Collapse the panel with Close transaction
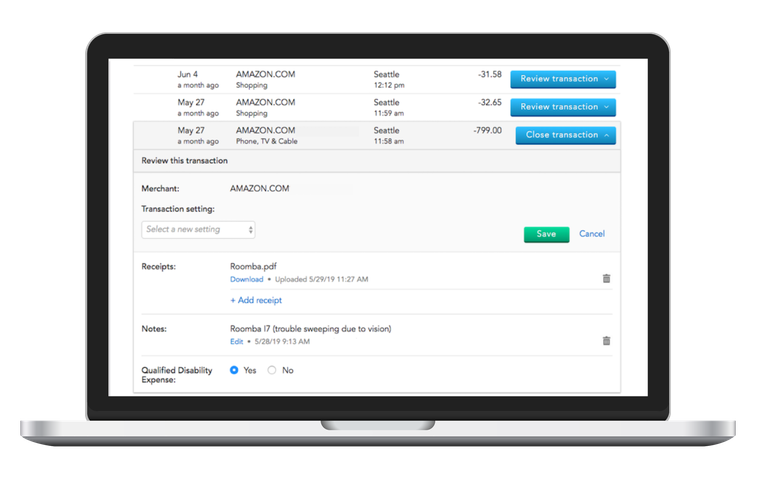760x496 pixels. click(565, 135)
